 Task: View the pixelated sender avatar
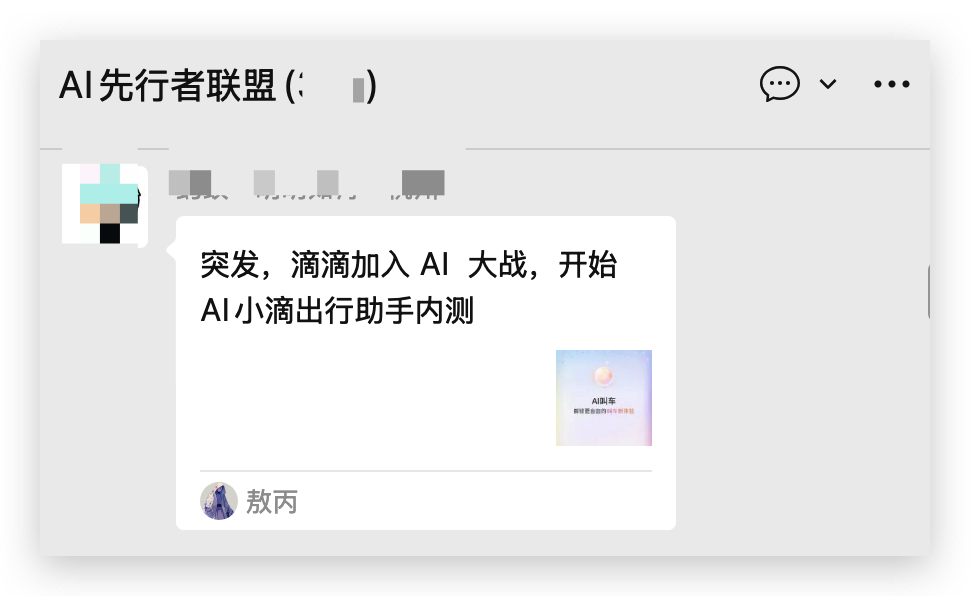point(104,205)
